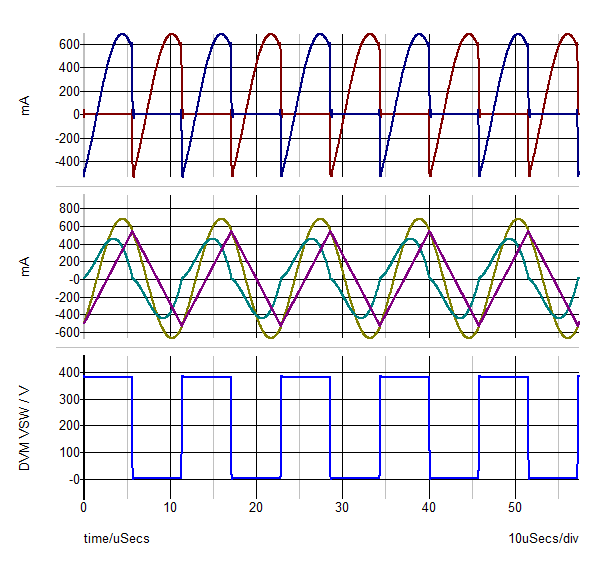The width and height of the screenshot is (600, 563).
Task: Click the "time/uSecs" x-axis label
Action: [116, 539]
